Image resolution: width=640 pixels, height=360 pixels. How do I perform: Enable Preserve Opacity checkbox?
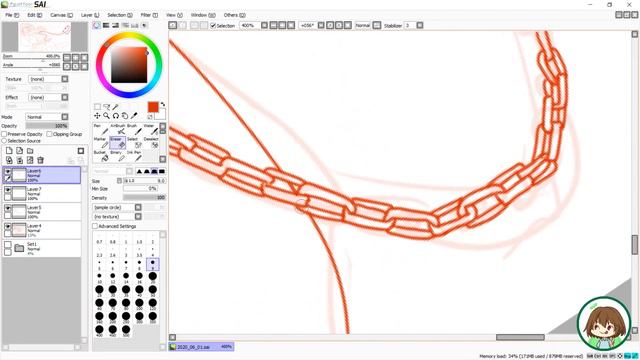(x=4, y=134)
